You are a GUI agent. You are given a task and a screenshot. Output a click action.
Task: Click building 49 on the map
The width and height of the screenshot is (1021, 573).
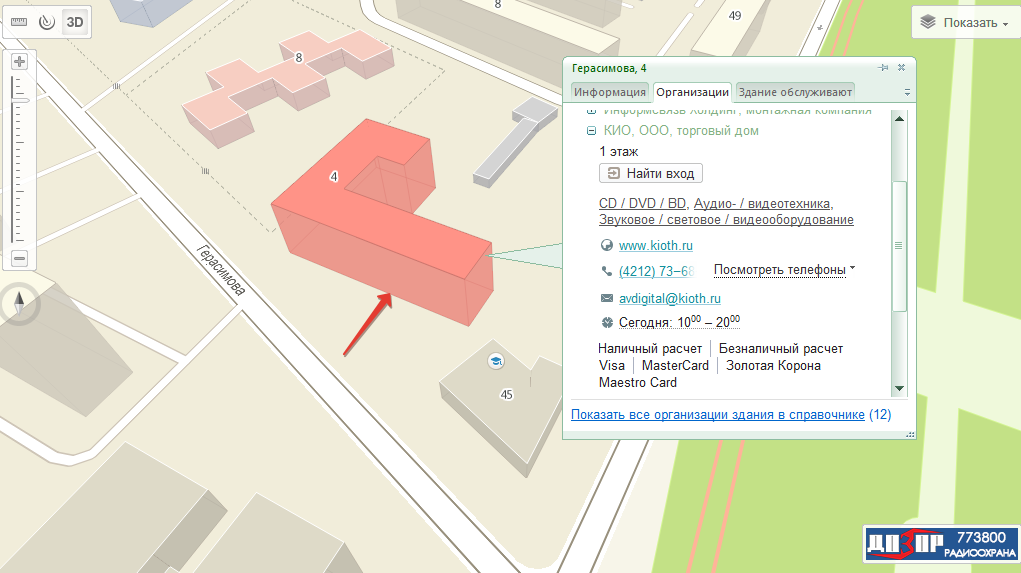click(735, 16)
